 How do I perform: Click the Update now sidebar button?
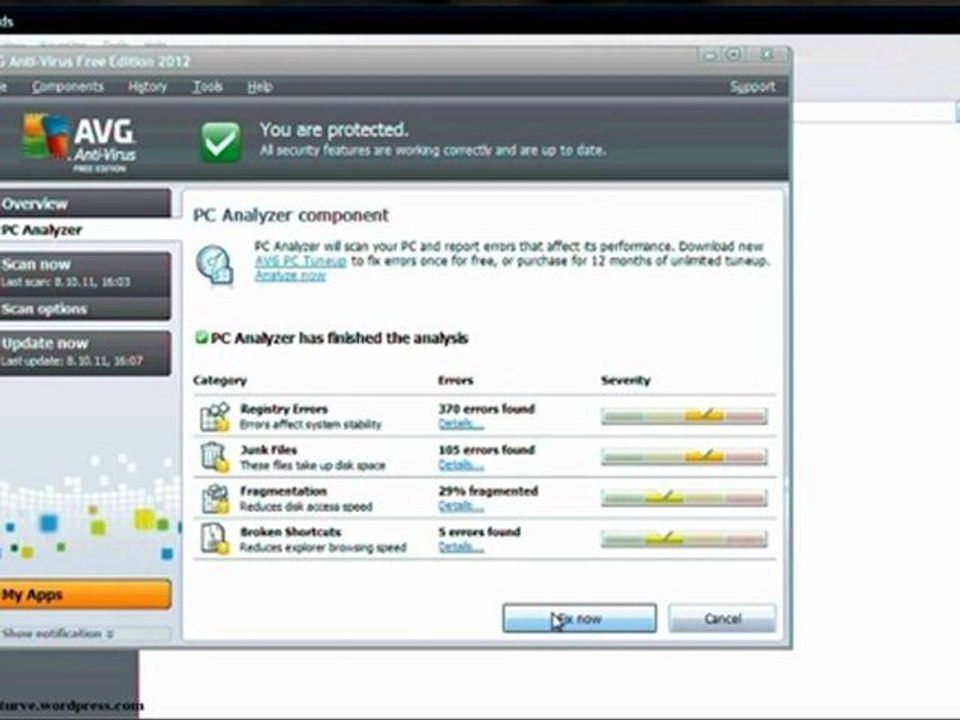pyautogui.click(x=85, y=352)
